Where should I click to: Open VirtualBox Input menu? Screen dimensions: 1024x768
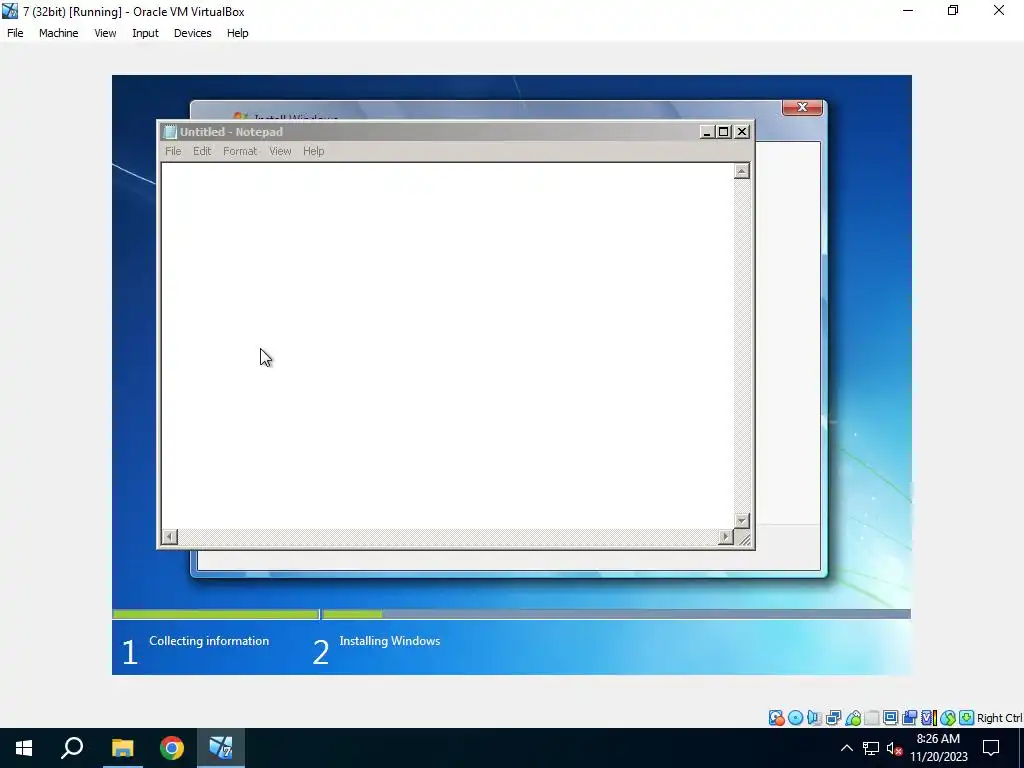145,33
